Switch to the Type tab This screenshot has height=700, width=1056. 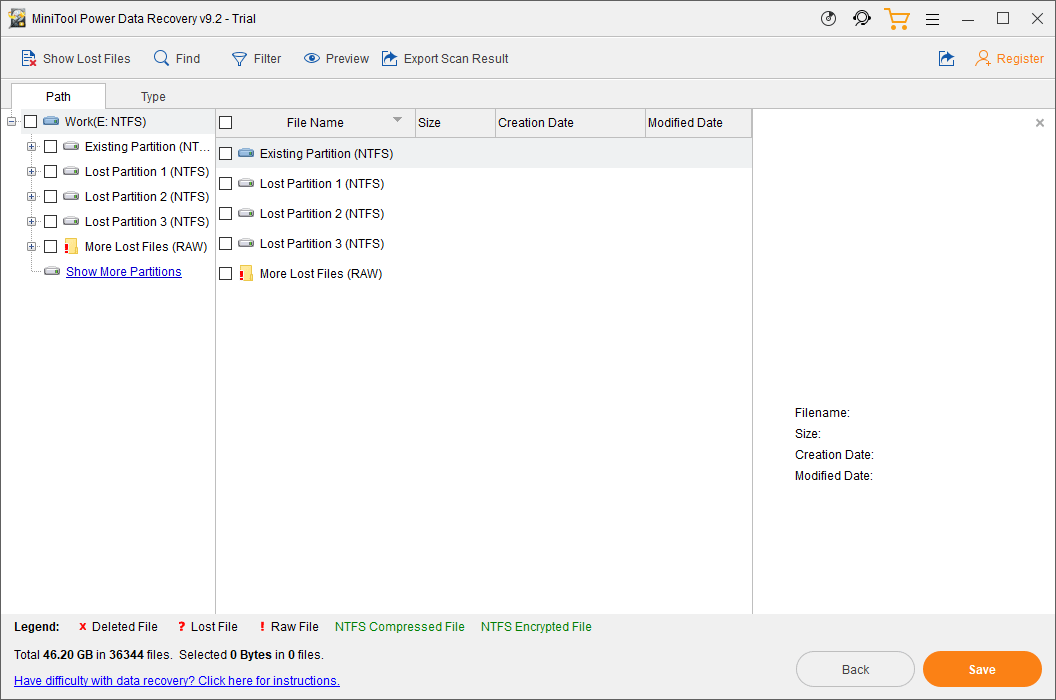point(153,97)
